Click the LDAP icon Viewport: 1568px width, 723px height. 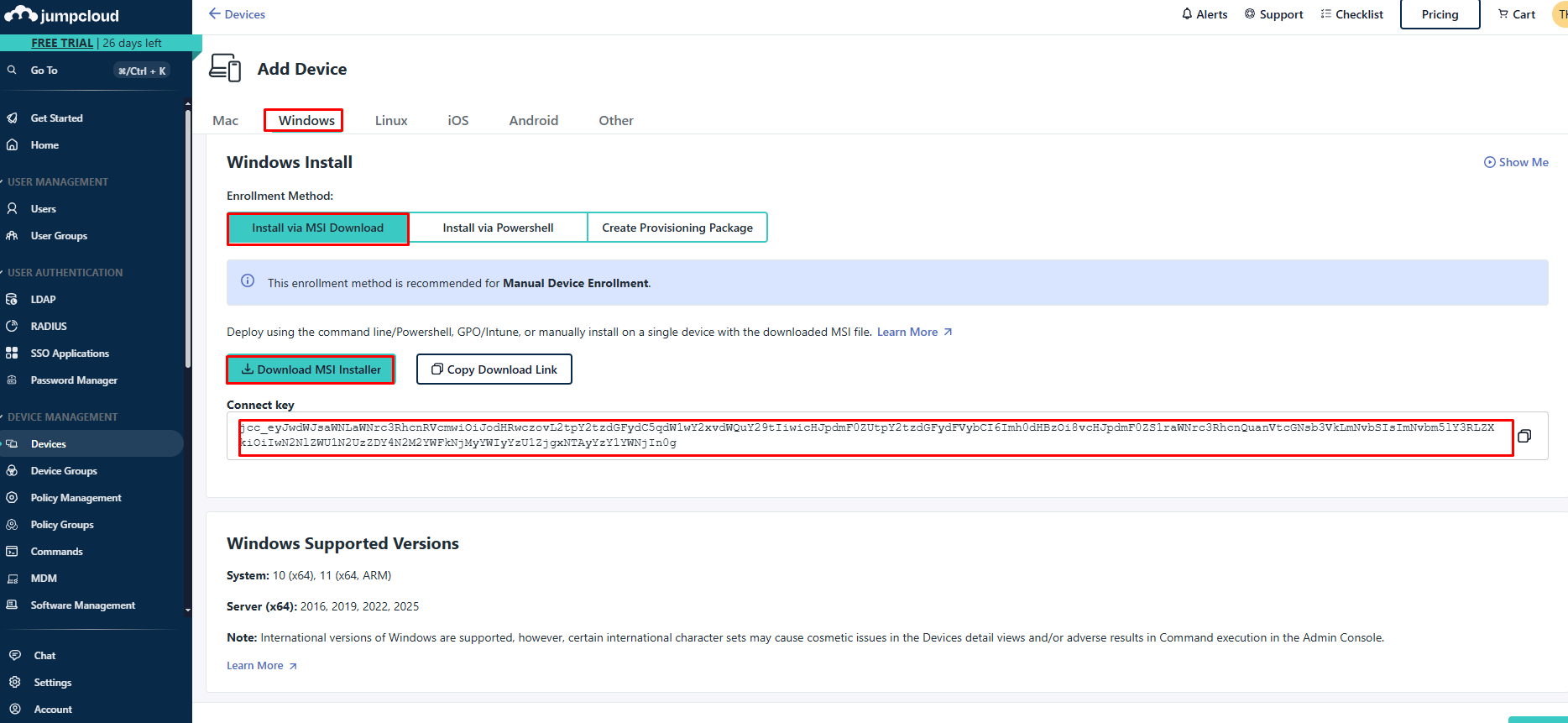(12, 300)
